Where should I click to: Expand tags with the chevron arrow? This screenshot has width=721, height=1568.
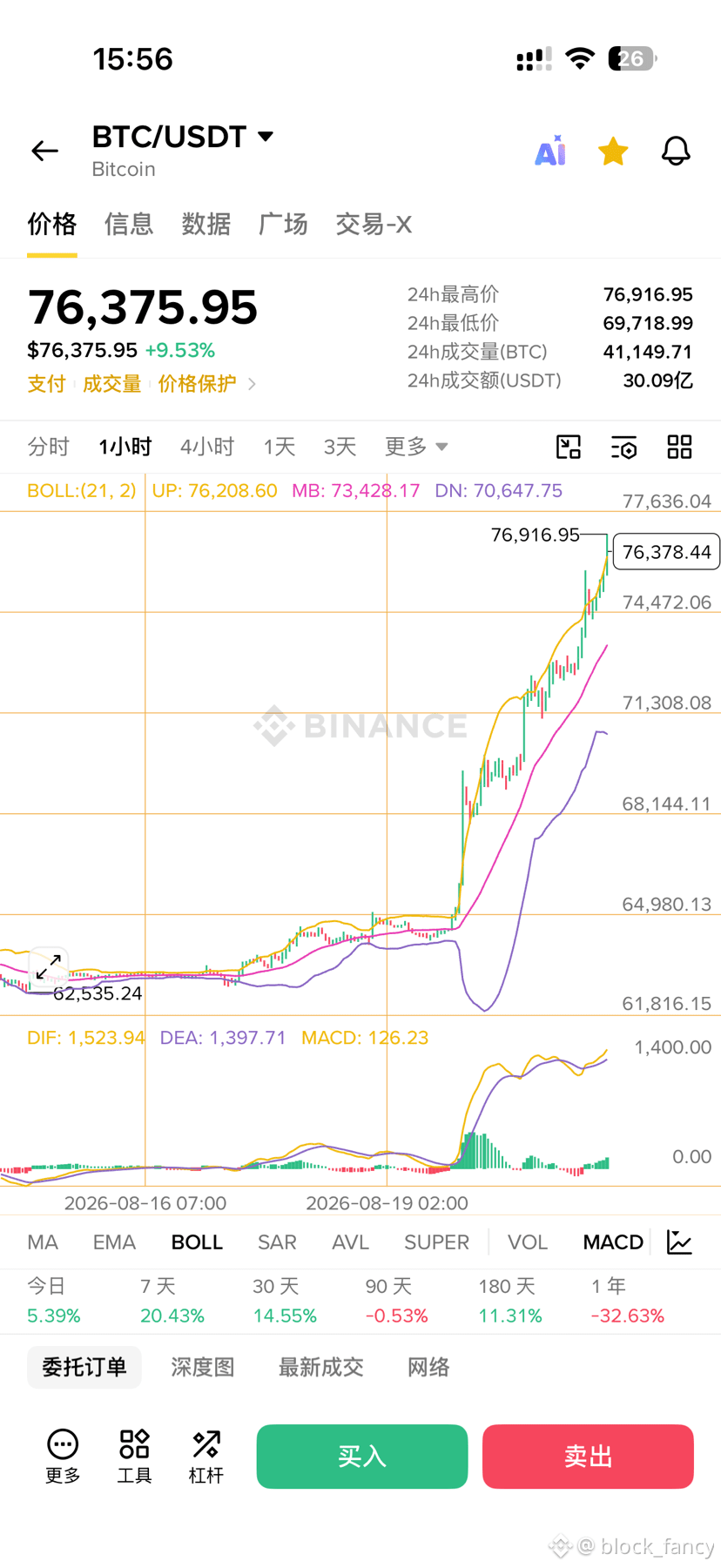[x=252, y=384]
